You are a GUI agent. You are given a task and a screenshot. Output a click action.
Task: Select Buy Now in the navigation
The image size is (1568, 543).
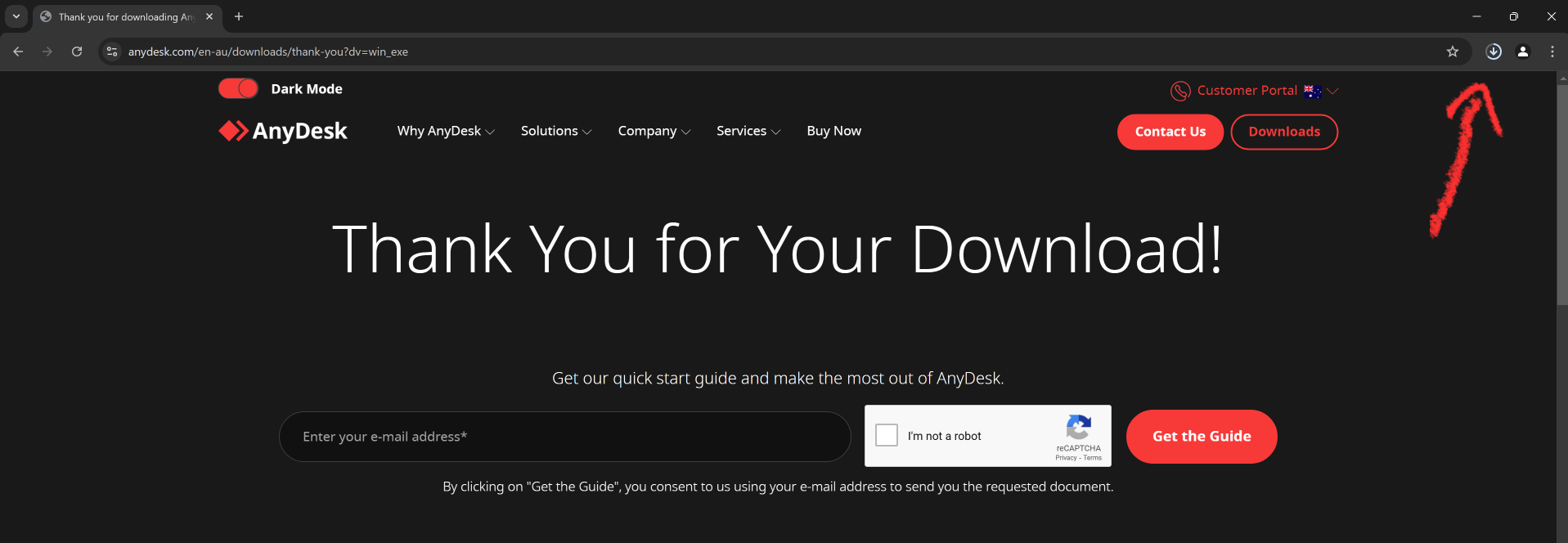pyautogui.click(x=833, y=131)
